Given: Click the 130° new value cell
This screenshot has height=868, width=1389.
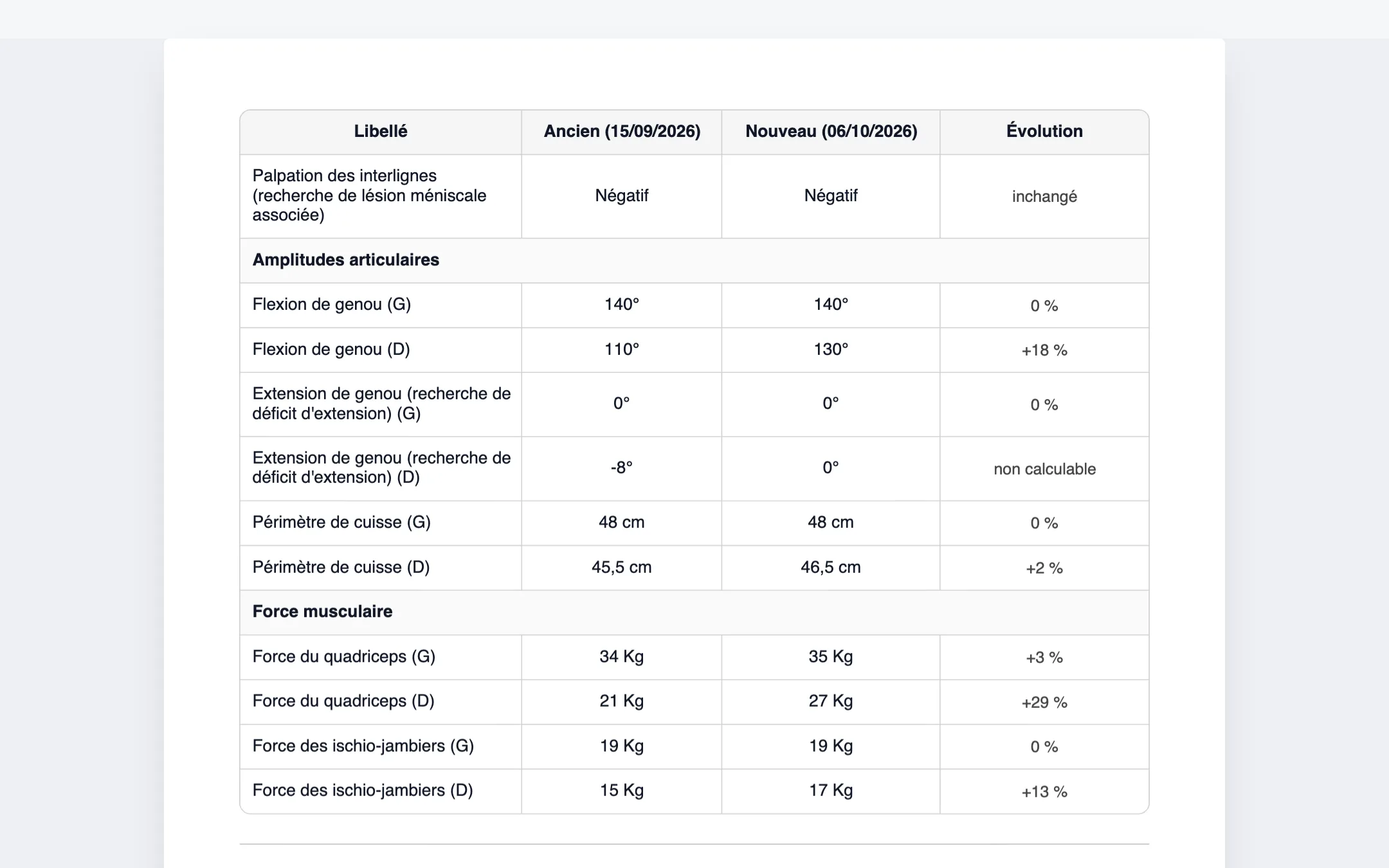Looking at the screenshot, I should click(x=831, y=349).
